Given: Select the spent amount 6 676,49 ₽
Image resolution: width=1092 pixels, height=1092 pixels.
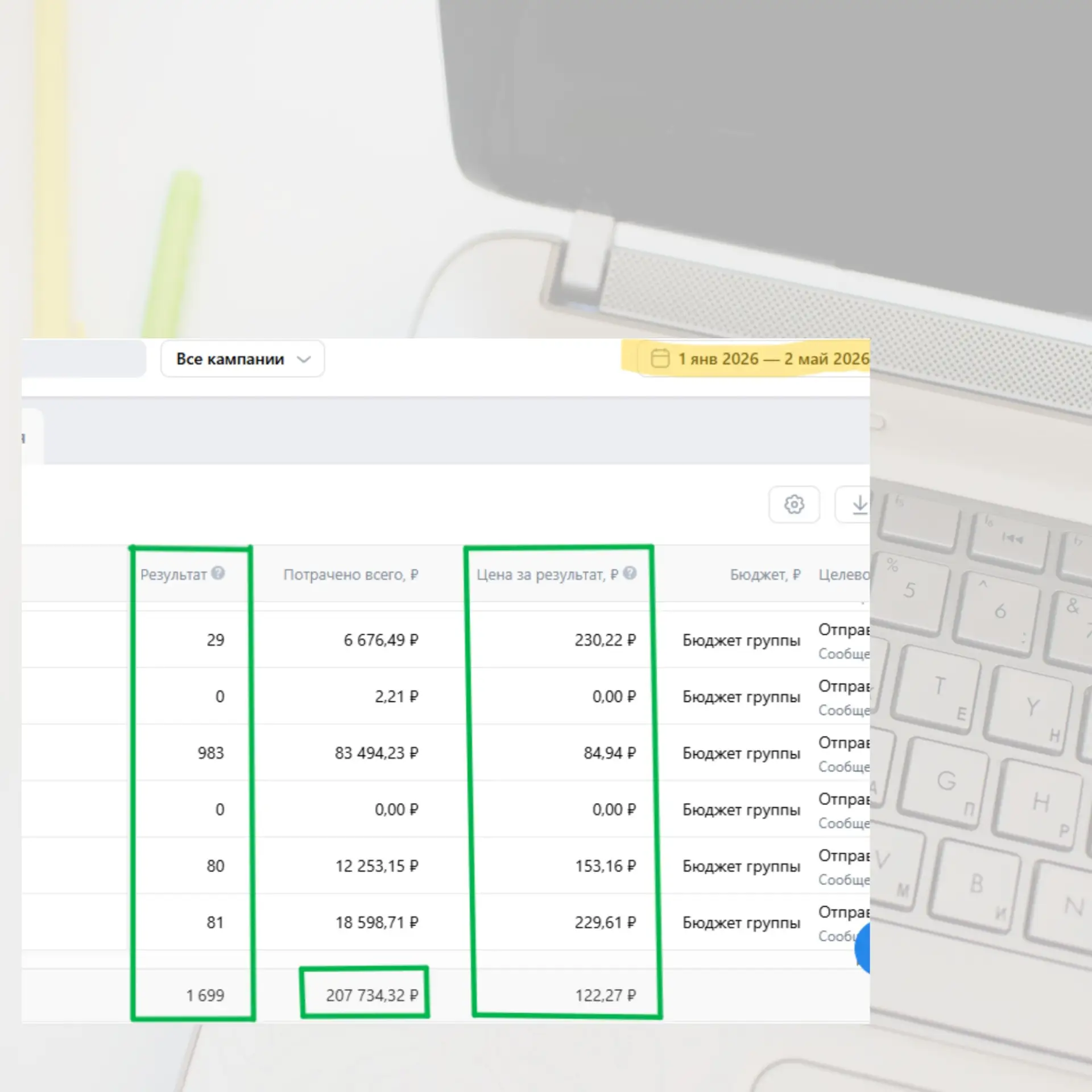Looking at the screenshot, I should (381, 640).
